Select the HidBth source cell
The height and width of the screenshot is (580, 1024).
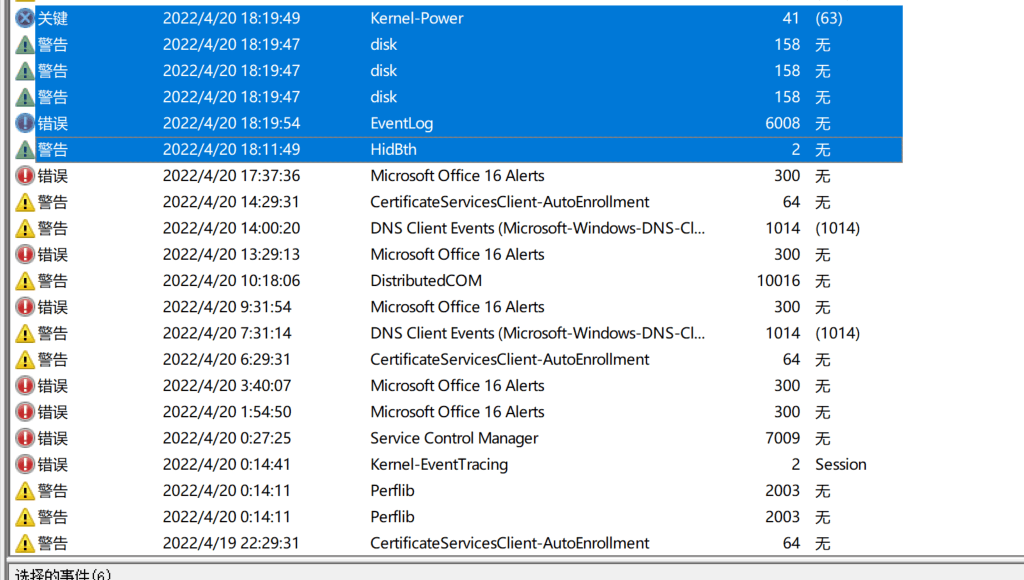click(x=393, y=150)
